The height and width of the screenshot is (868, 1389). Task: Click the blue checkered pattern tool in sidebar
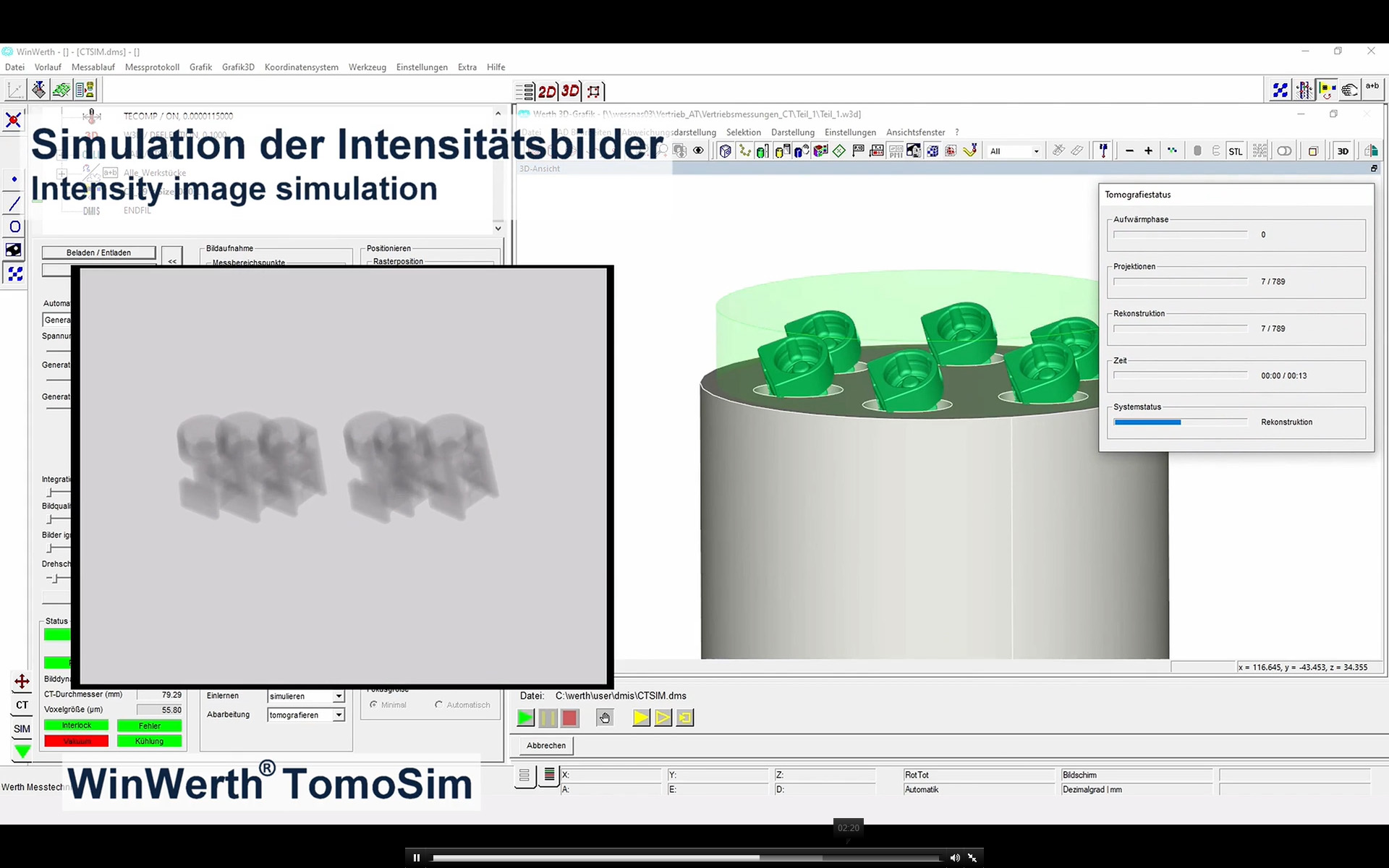14,273
